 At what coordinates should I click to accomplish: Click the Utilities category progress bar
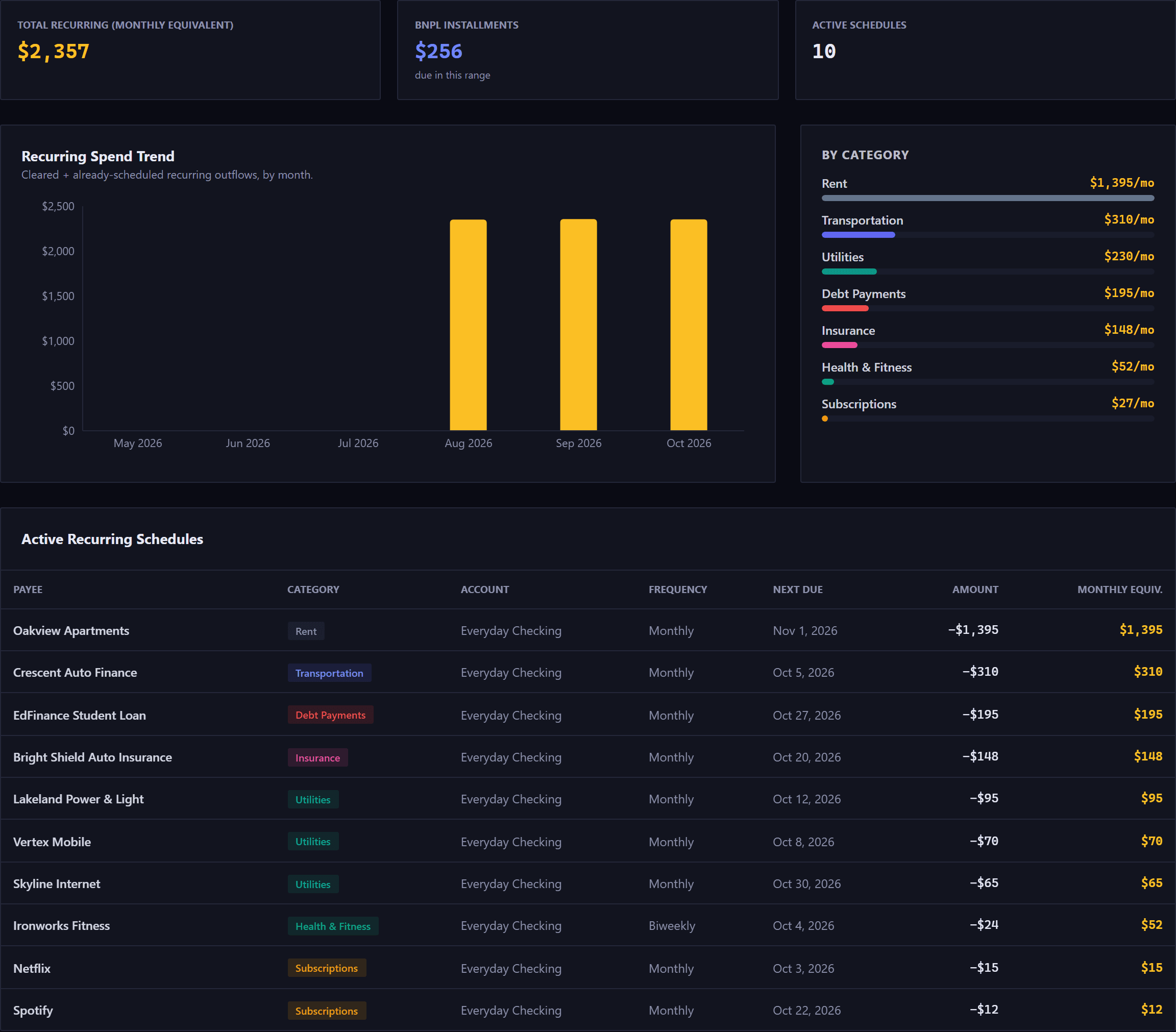(987, 272)
